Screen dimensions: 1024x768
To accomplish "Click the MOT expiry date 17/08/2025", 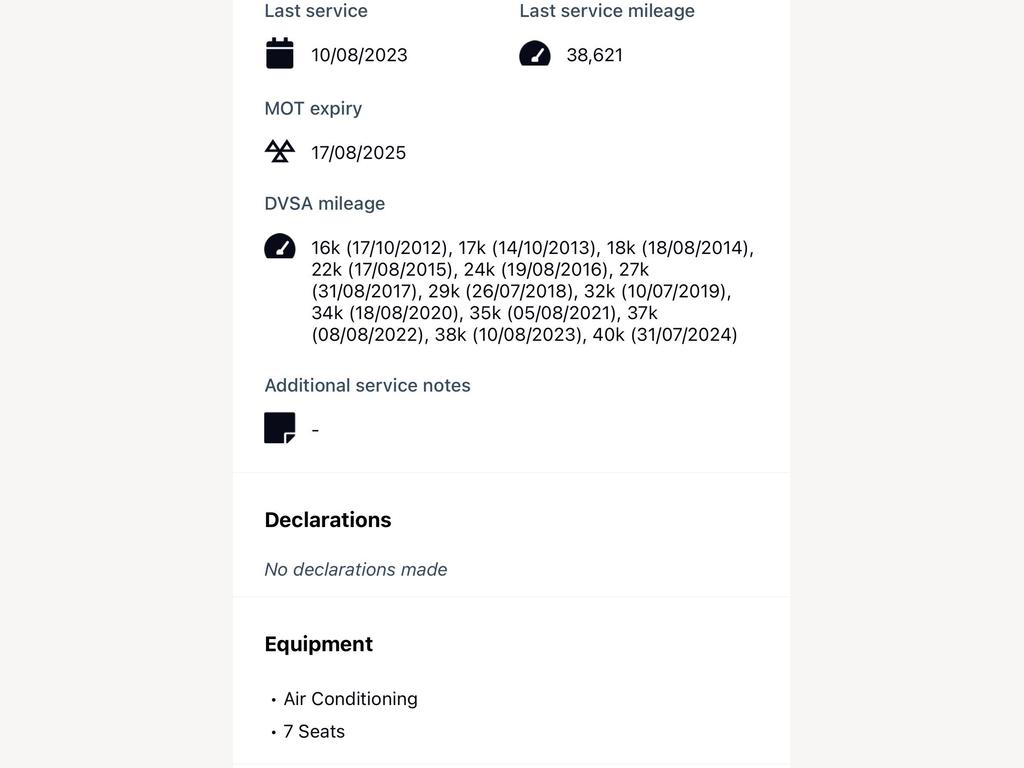I will 359,153.
